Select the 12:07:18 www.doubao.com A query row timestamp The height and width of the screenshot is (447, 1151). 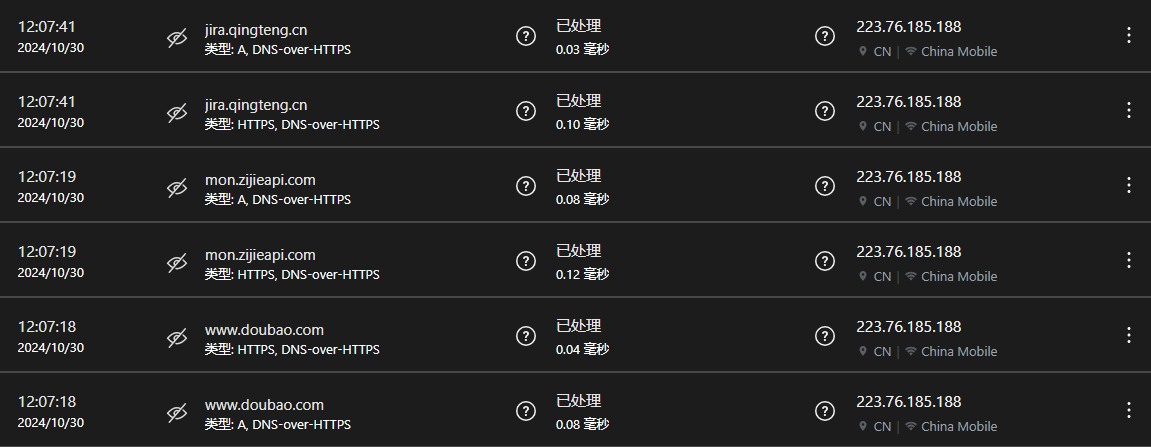point(47,401)
